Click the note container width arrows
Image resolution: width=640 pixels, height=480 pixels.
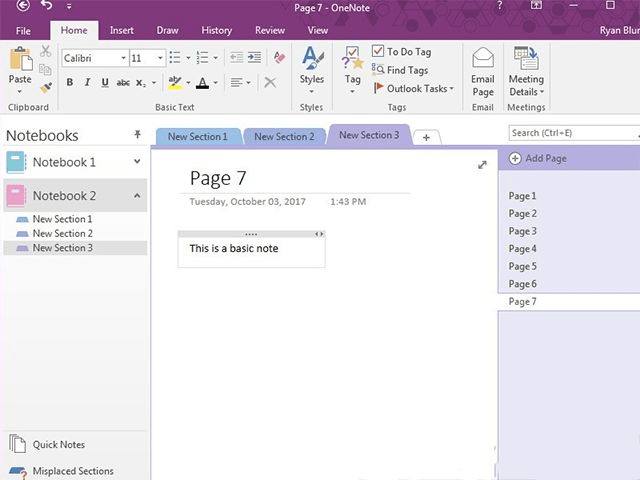tap(319, 234)
